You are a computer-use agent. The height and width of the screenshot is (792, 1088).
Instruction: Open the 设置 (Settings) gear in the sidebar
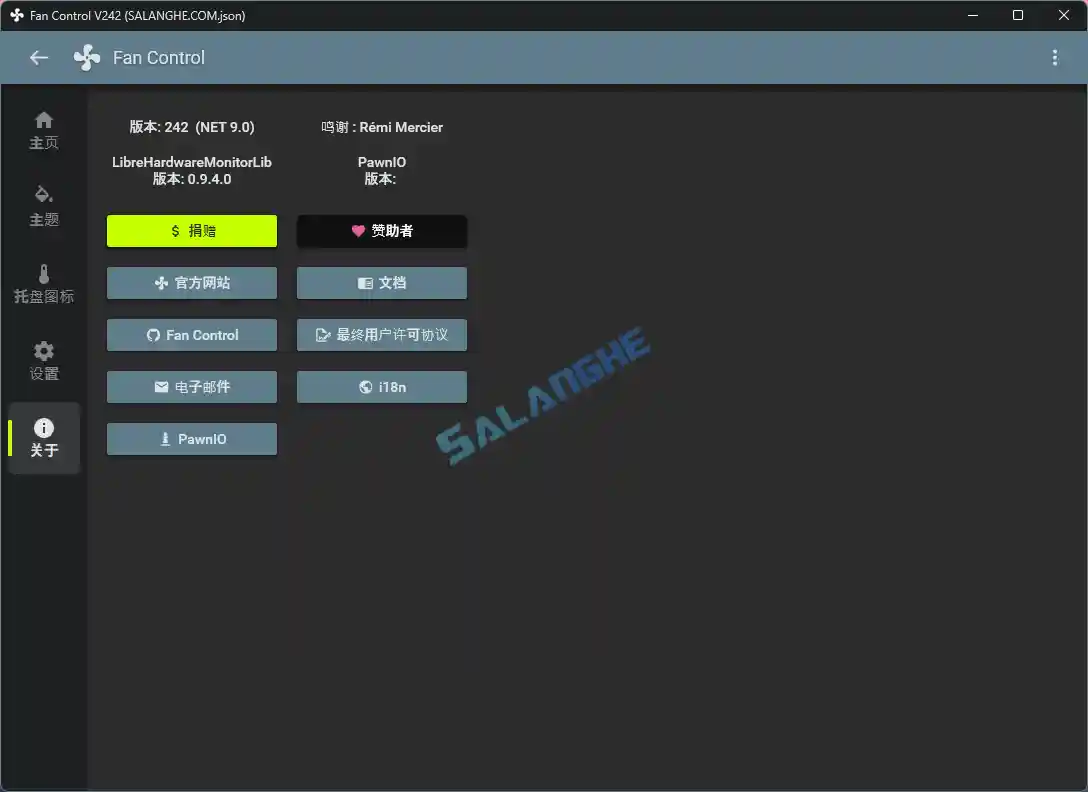(44, 360)
